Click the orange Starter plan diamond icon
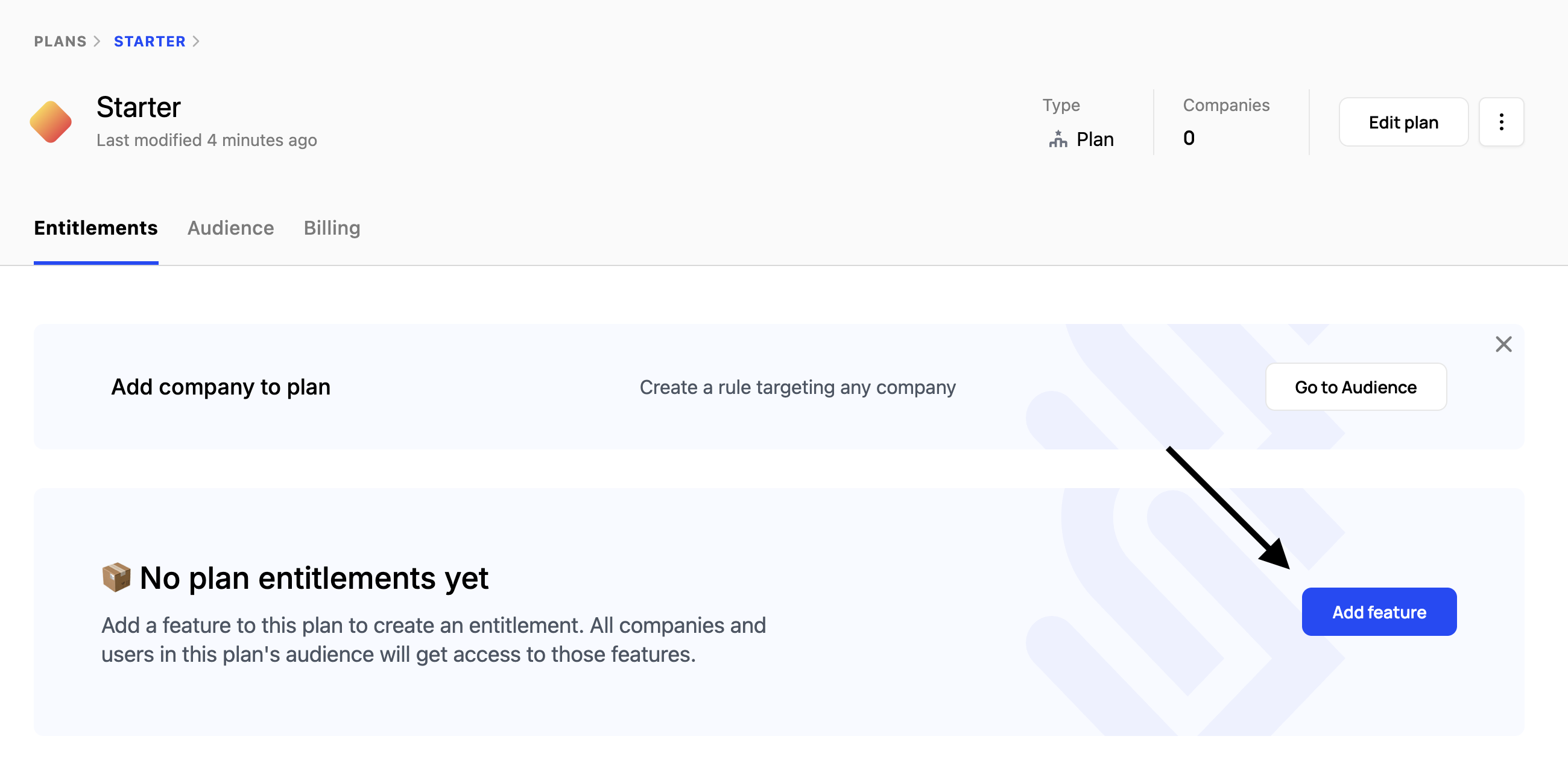This screenshot has height=771, width=1568. [51, 122]
